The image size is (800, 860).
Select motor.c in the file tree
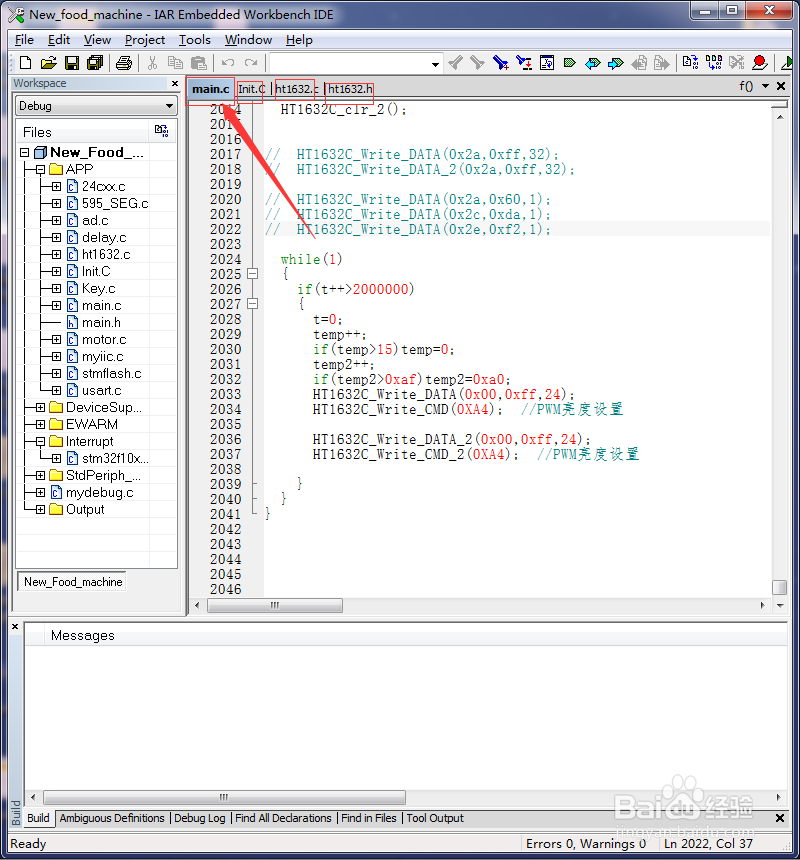tap(104, 340)
